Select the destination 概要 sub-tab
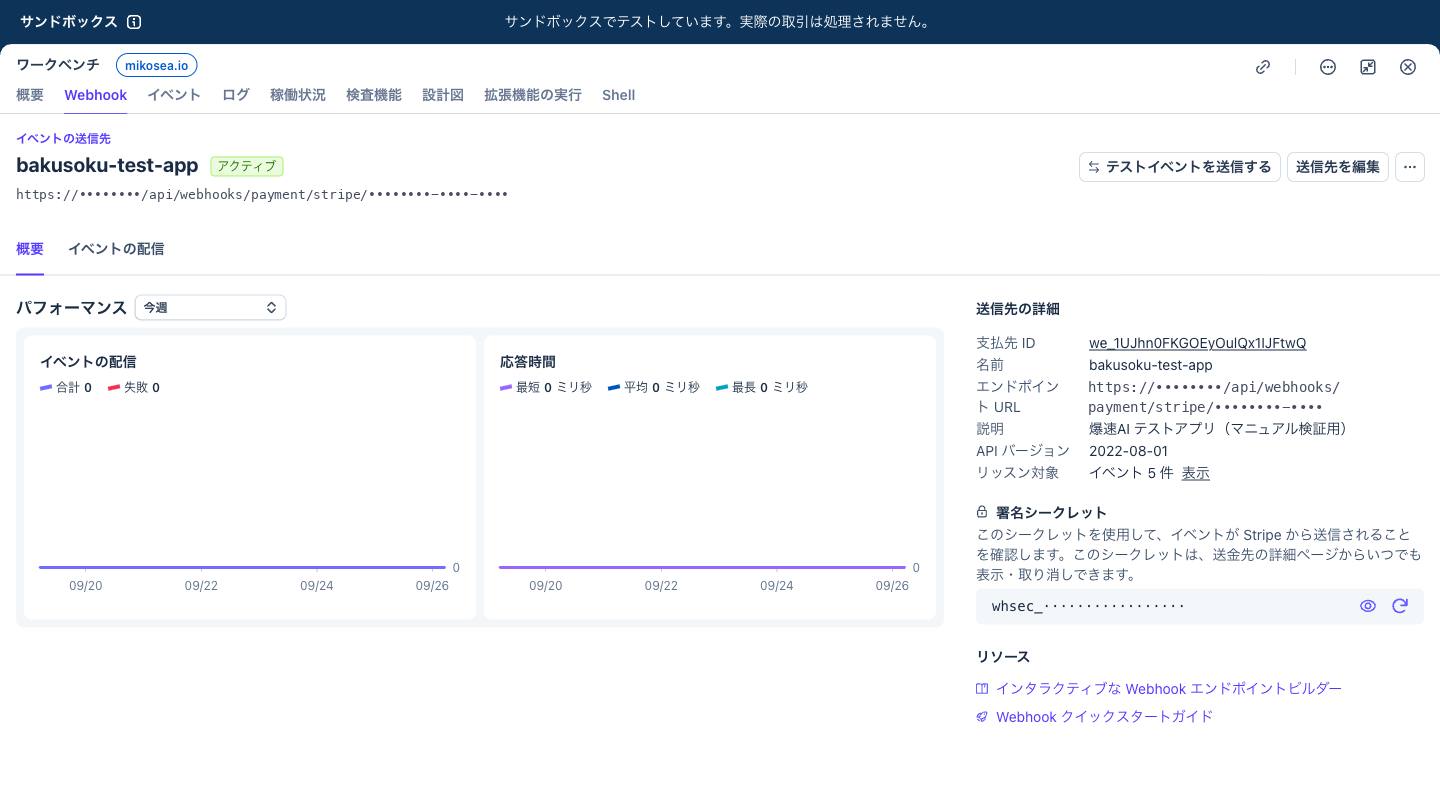 (x=30, y=249)
